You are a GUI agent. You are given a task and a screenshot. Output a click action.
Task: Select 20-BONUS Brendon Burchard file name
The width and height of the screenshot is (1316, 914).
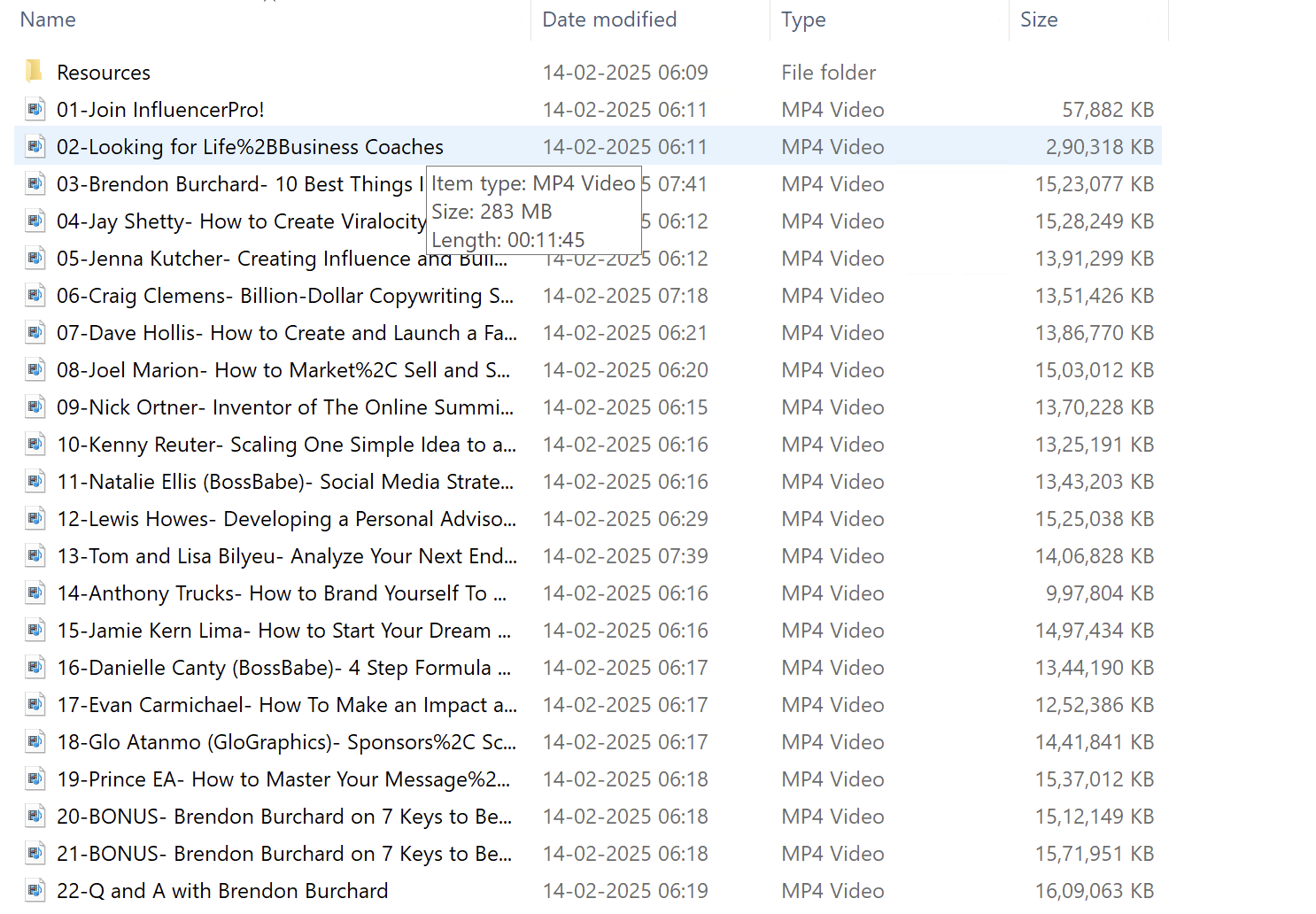tap(283, 817)
